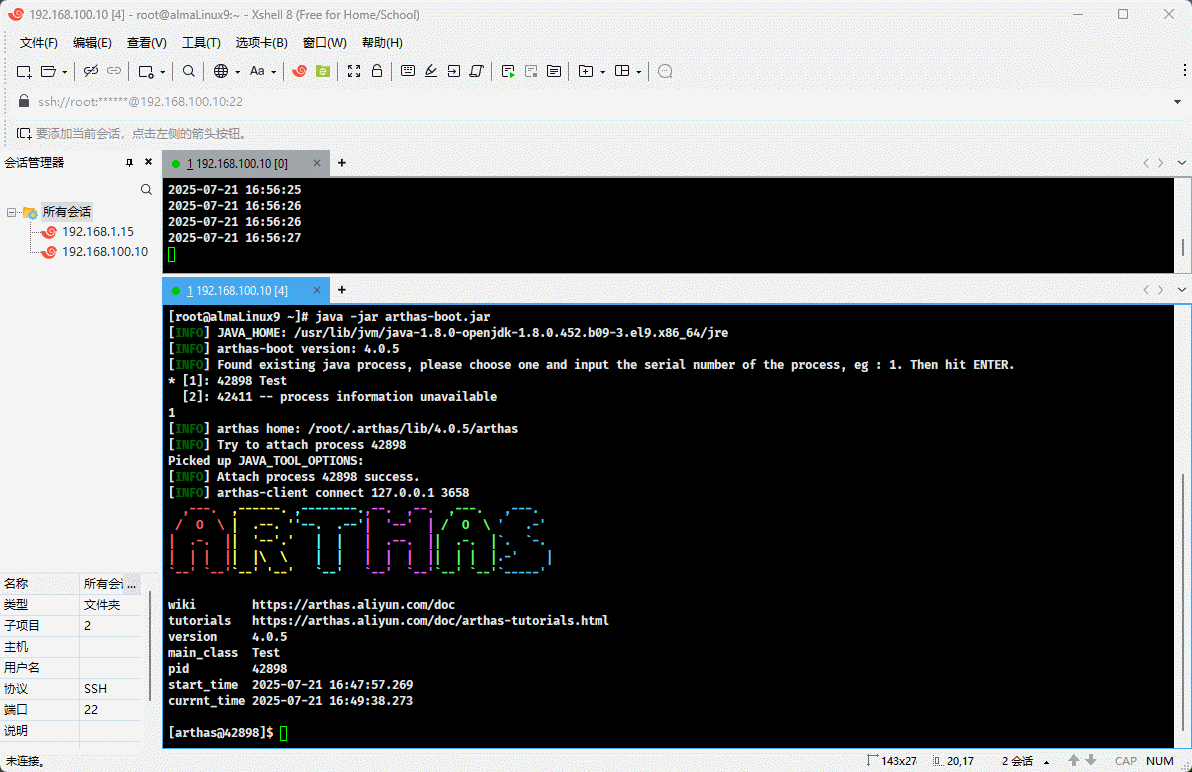Select the 所有会话 folder
The height and width of the screenshot is (772, 1192).
click(x=66, y=211)
